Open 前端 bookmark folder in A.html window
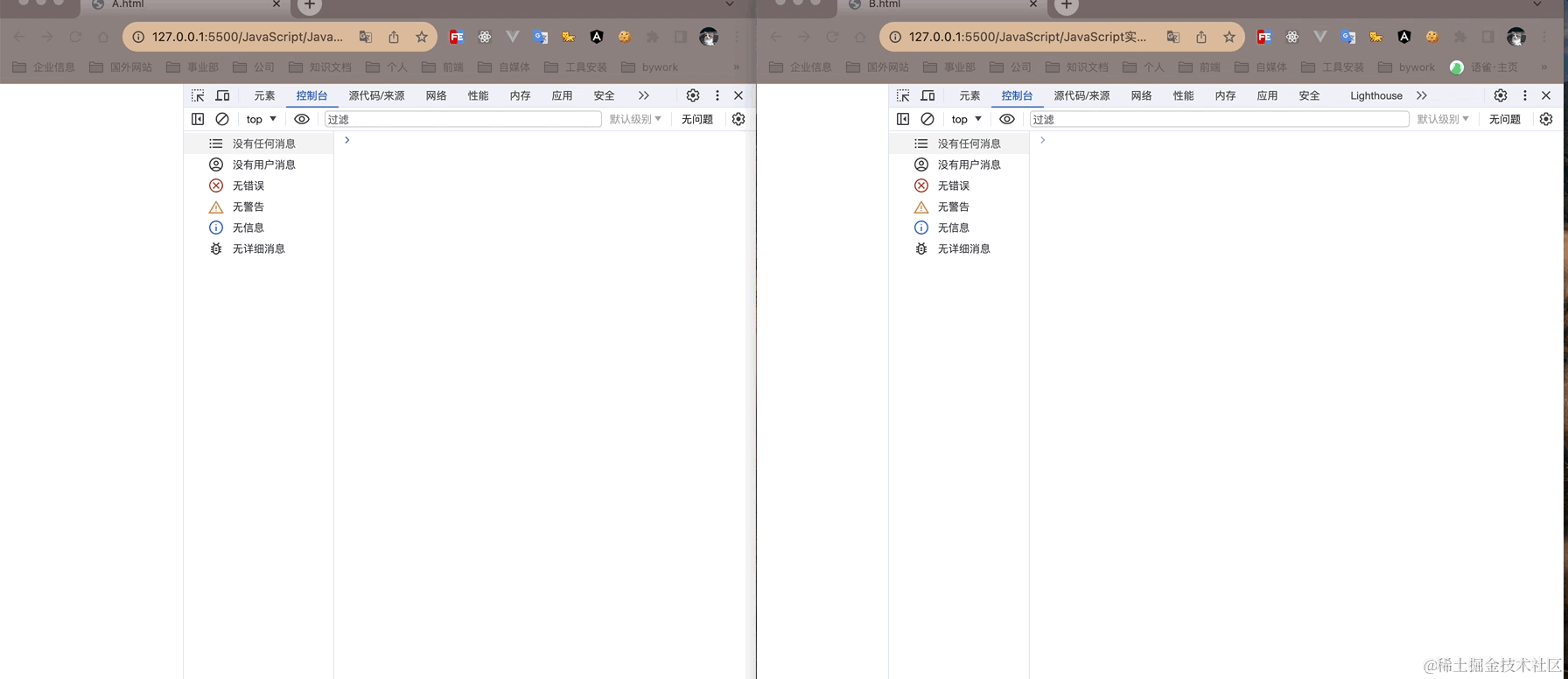The image size is (1568, 679). pos(443,67)
